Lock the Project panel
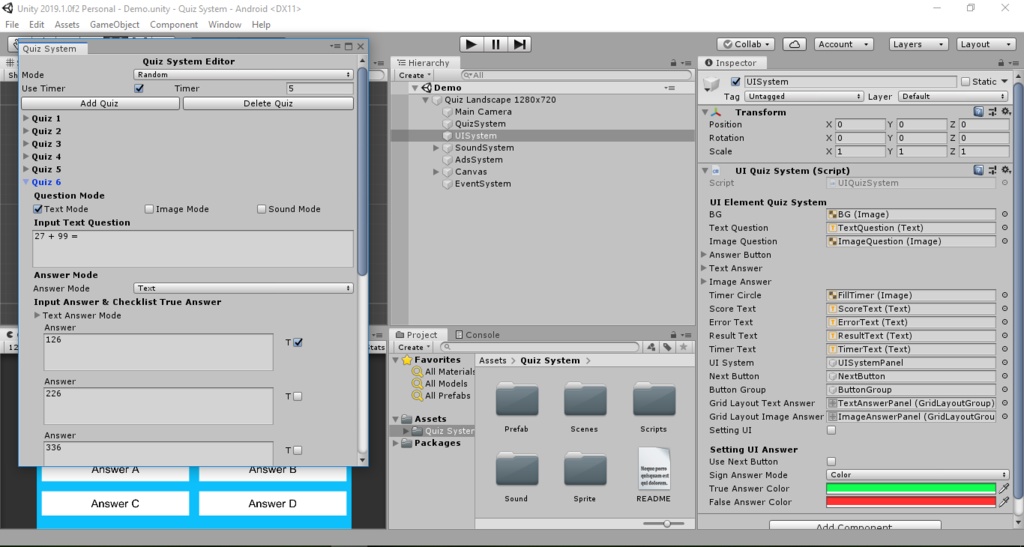 pyautogui.click(x=673, y=335)
